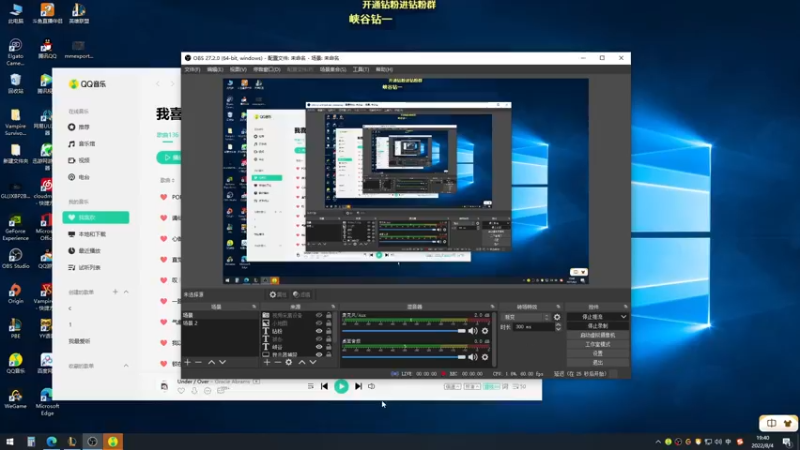Screen dimensions: 800x450
Task: Enable 工作室模式 in OBS controls
Action: (597, 344)
